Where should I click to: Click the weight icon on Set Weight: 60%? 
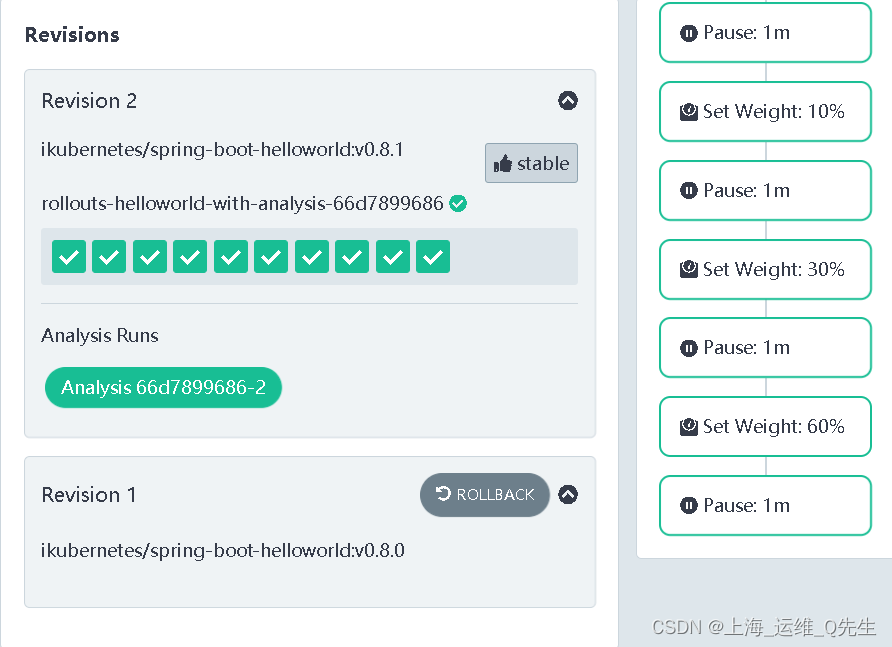pyautogui.click(x=689, y=426)
